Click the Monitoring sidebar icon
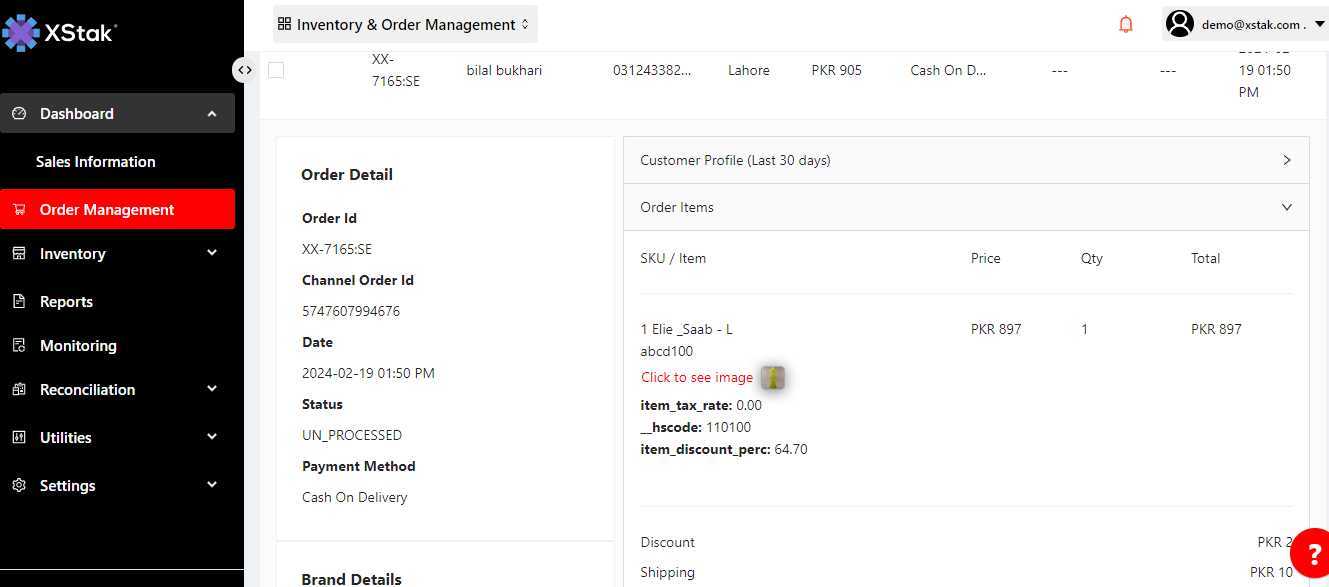The width and height of the screenshot is (1329, 587). click(19, 346)
